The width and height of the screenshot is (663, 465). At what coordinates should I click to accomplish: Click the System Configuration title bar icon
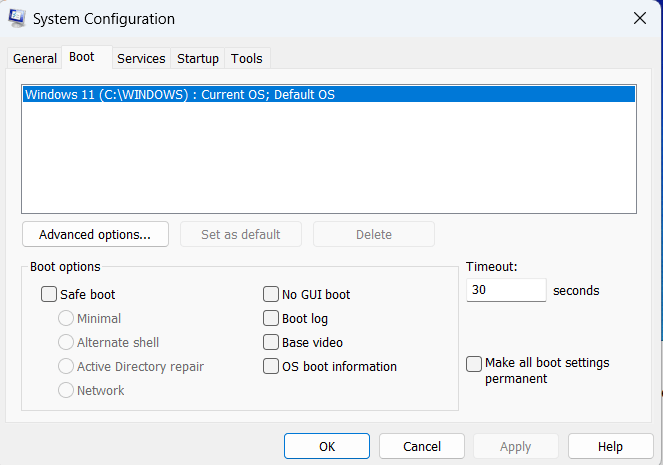click(17, 19)
